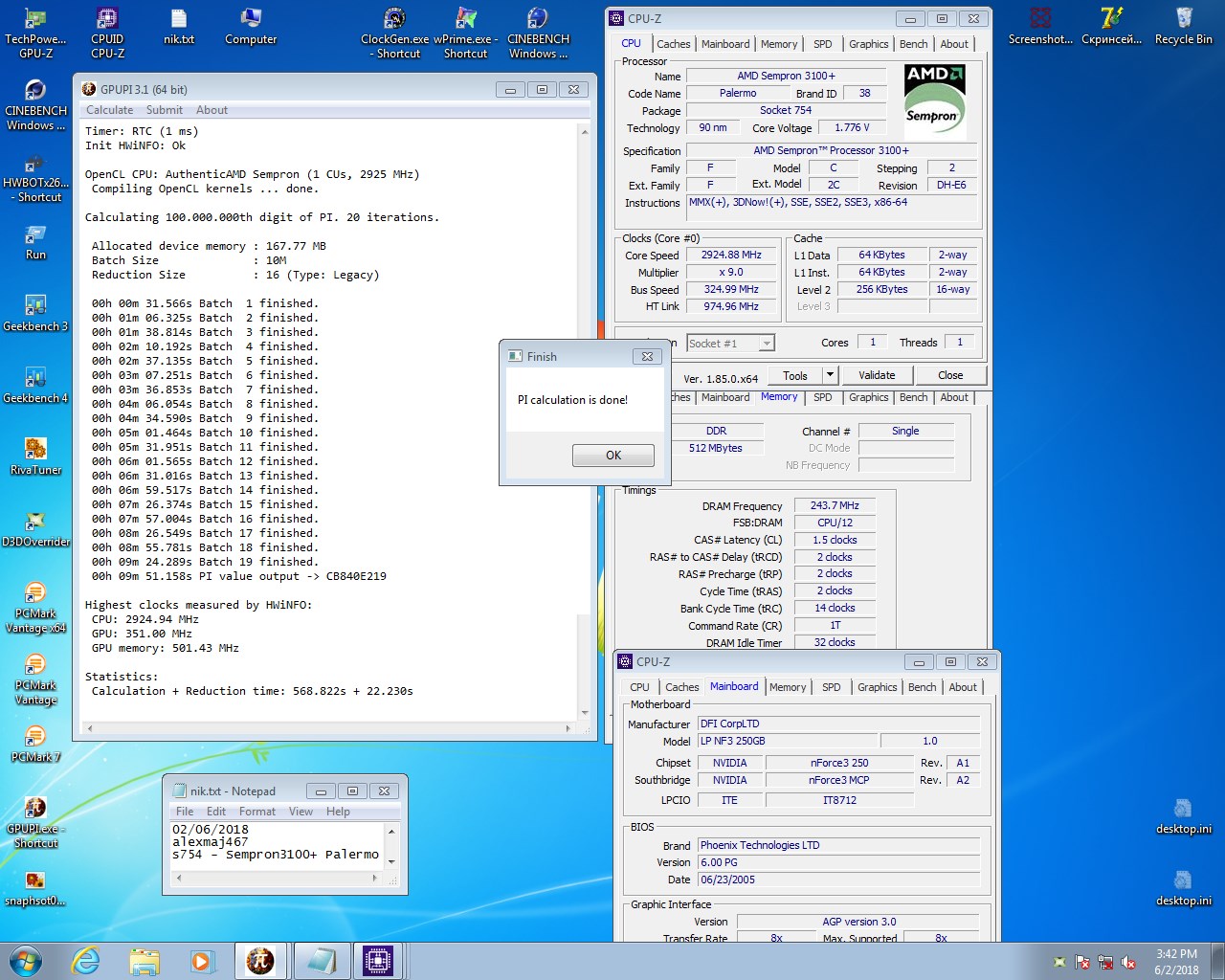Open the Recycle Bin
The height and width of the screenshot is (980, 1225).
[x=1184, y=26]
